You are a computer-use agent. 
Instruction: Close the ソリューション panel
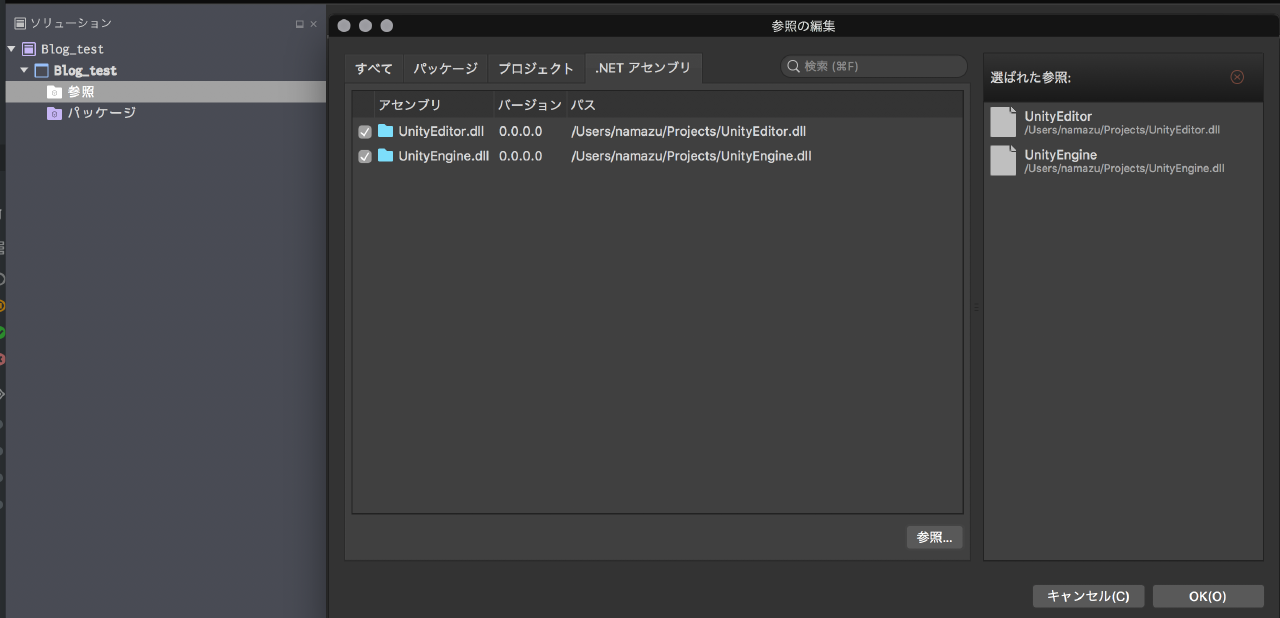point(313,24)
